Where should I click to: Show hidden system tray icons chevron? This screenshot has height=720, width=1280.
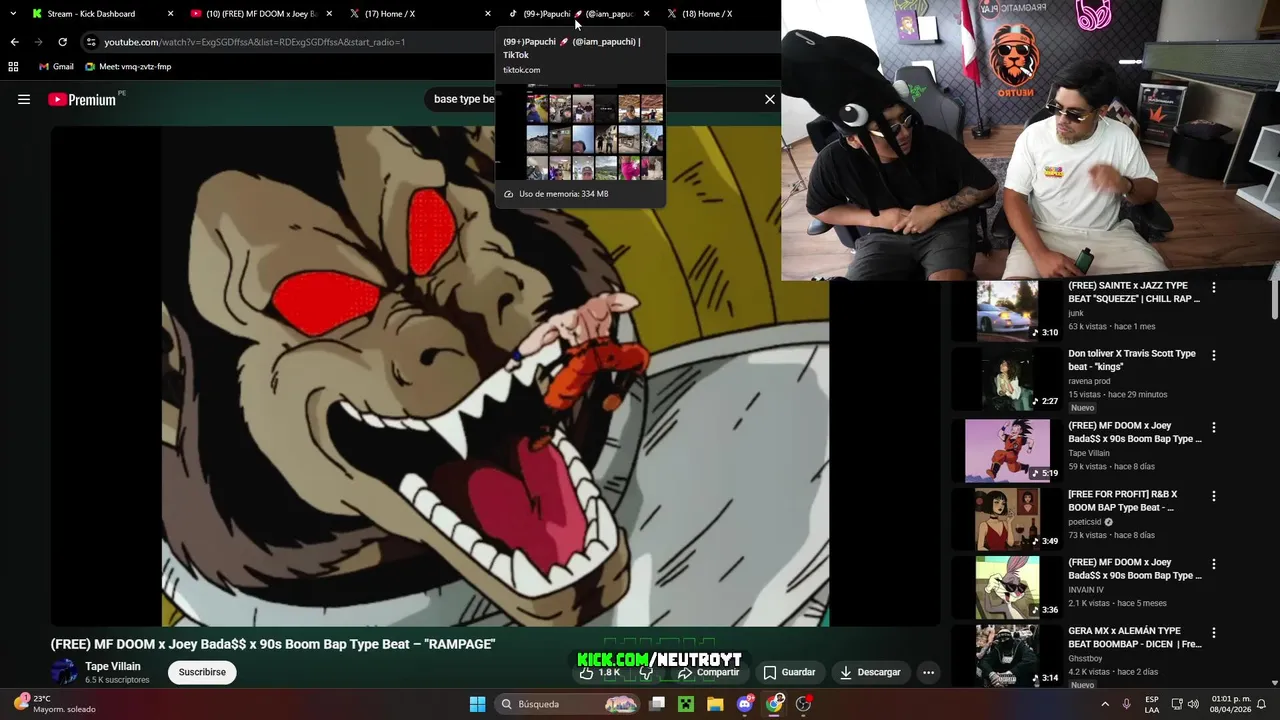click(1105, 704)
